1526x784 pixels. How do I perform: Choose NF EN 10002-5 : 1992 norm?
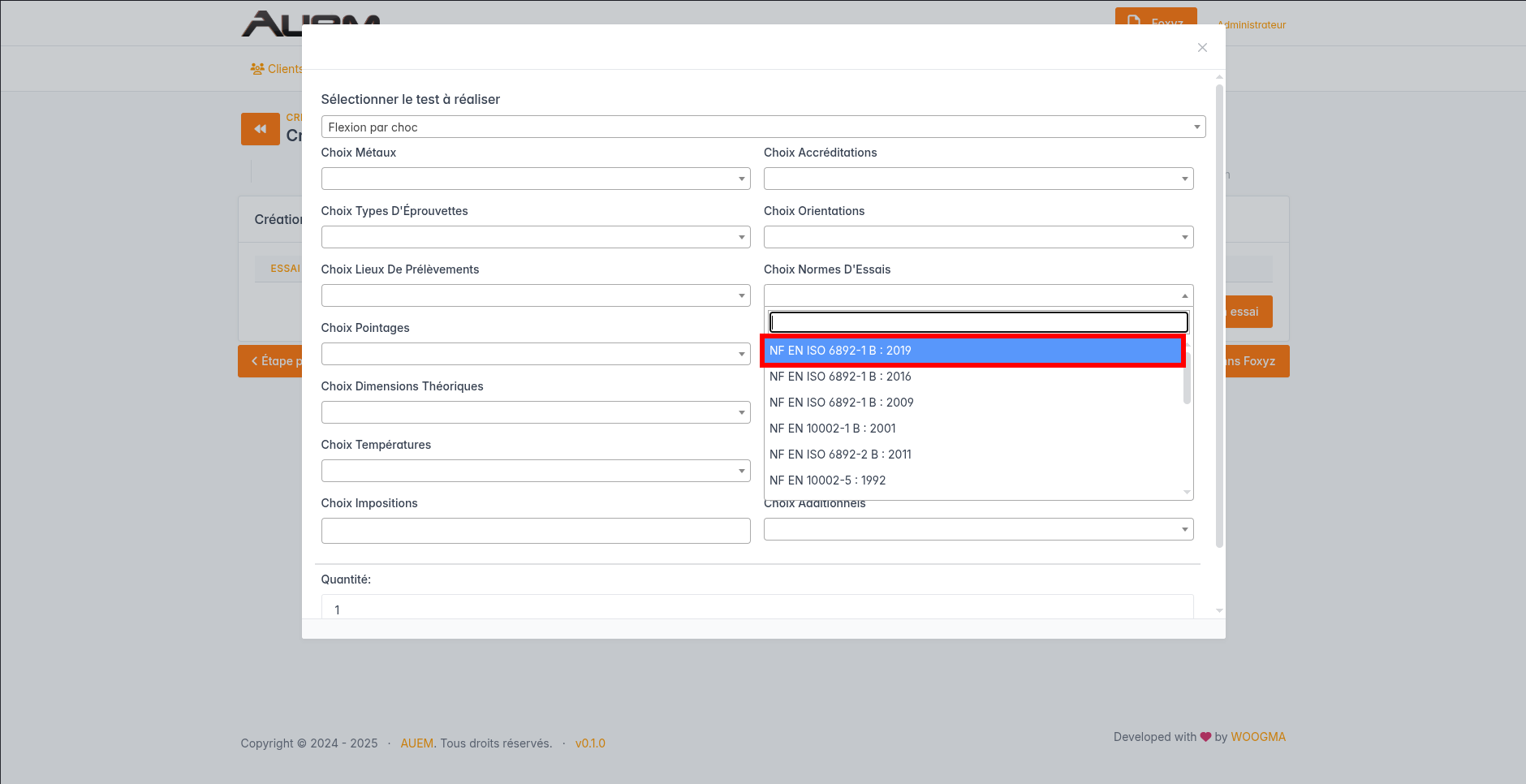pos(827,480)
